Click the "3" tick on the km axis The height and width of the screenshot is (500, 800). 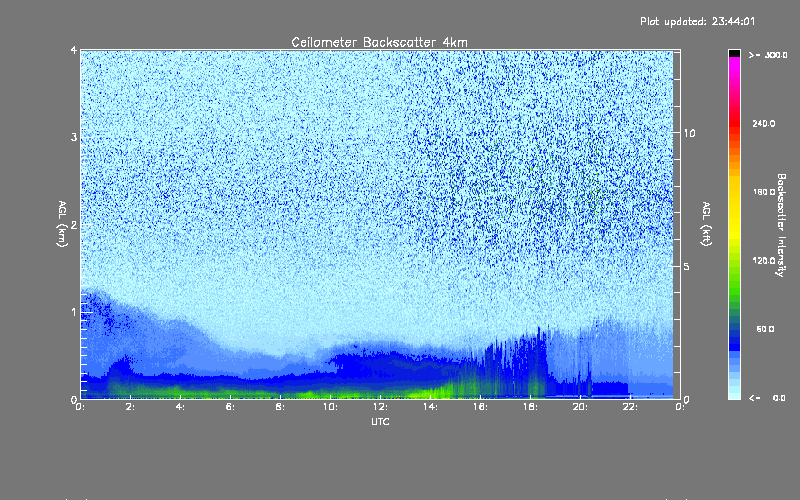point(74,137)
